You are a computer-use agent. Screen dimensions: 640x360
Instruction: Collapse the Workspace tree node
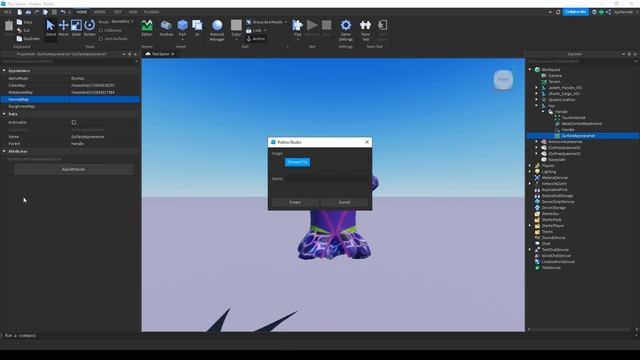530,70
